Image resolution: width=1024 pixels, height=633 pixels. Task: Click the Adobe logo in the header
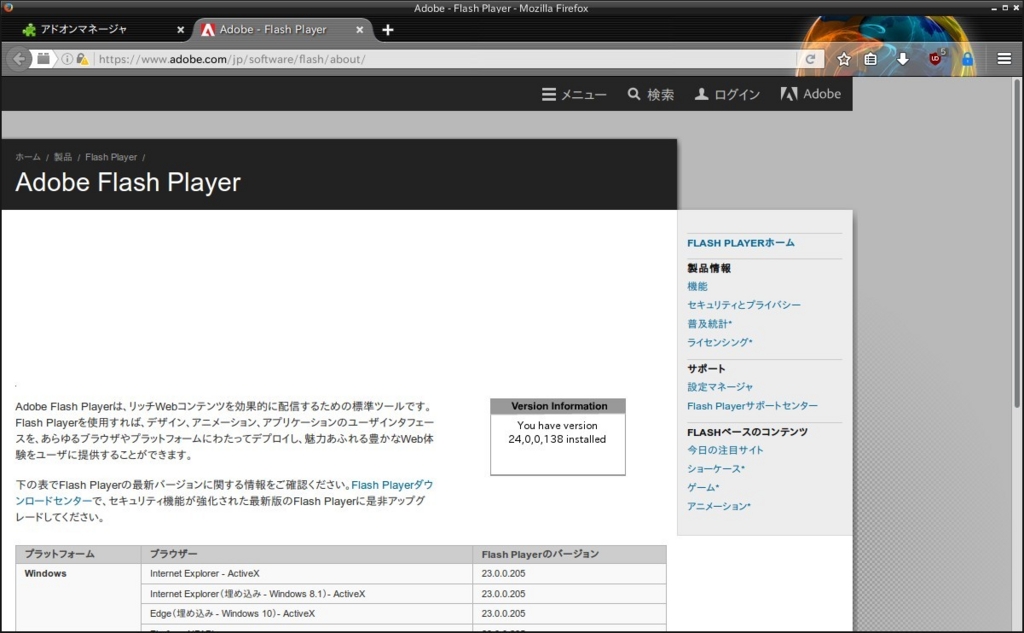pos(810,94)
